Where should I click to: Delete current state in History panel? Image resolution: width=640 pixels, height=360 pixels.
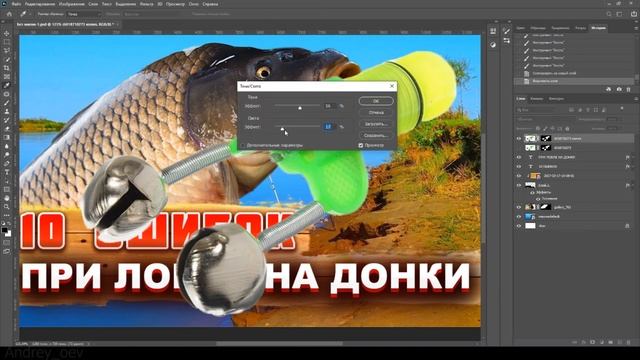tap(629, 89)
